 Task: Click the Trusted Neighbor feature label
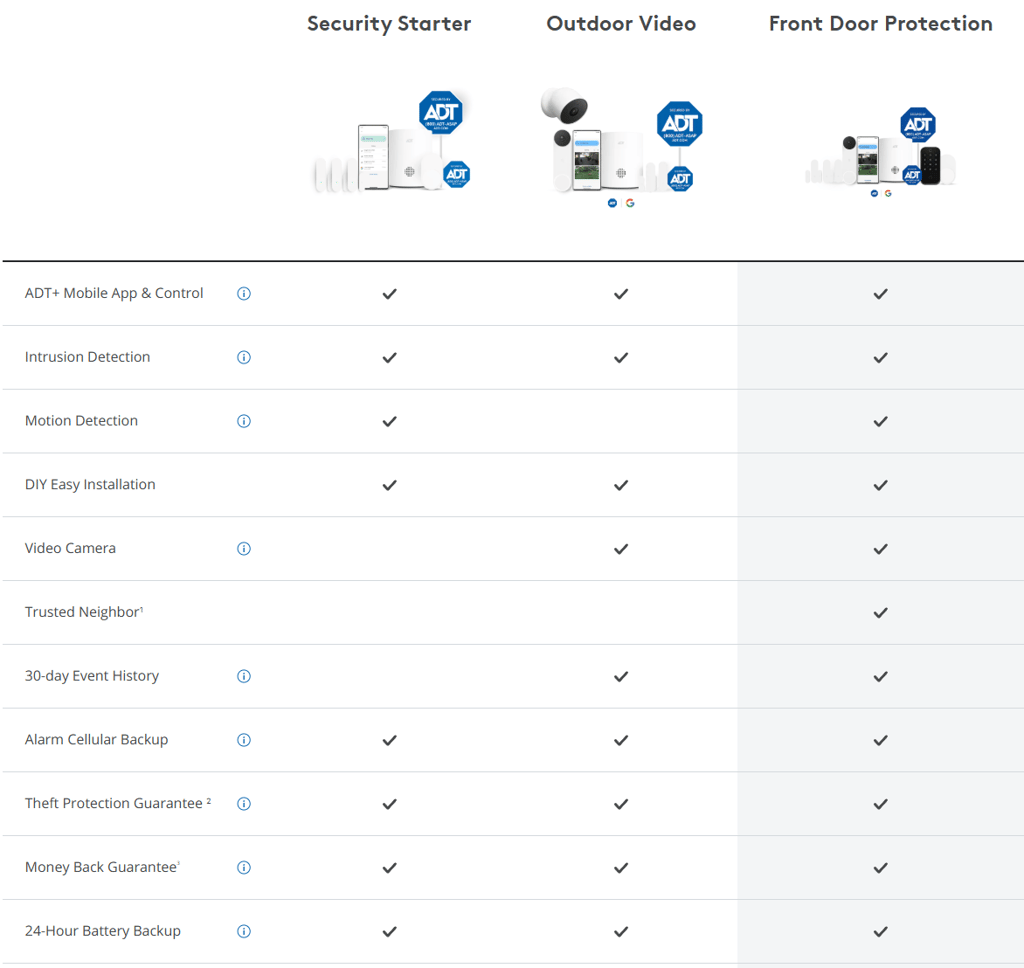[83, 612]
